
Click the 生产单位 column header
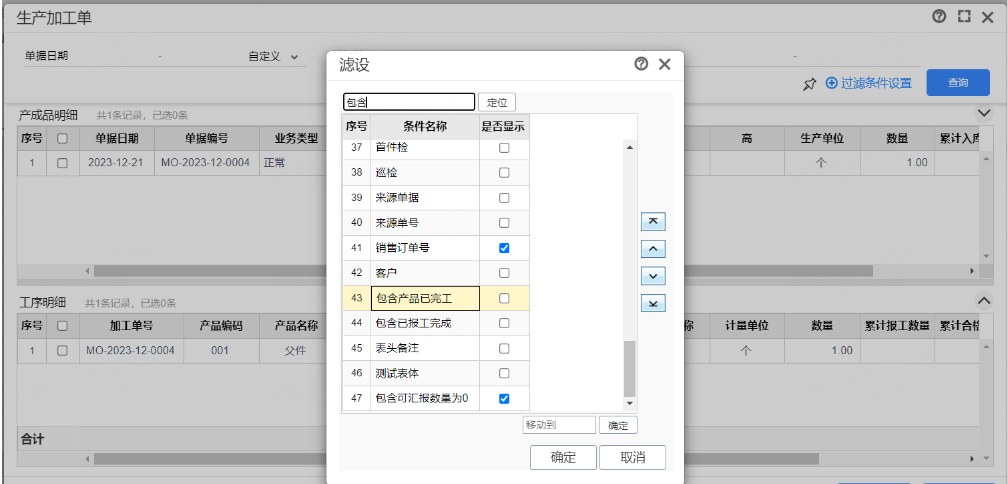pos(821,138)
